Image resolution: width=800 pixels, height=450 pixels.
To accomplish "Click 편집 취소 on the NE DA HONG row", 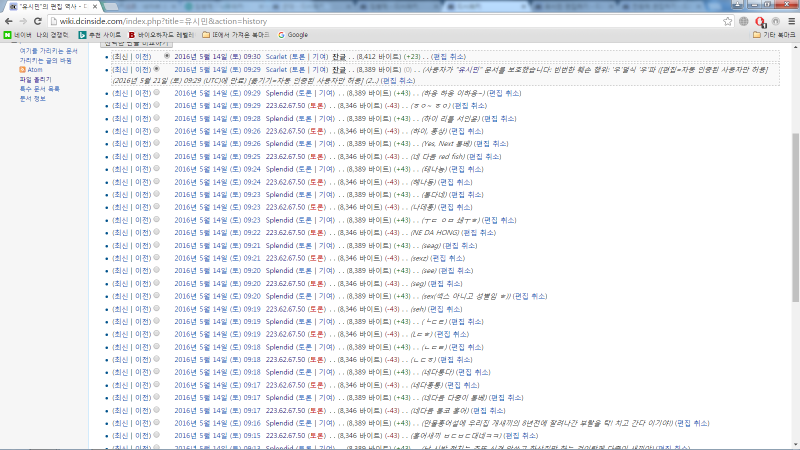I will [478, 233].
